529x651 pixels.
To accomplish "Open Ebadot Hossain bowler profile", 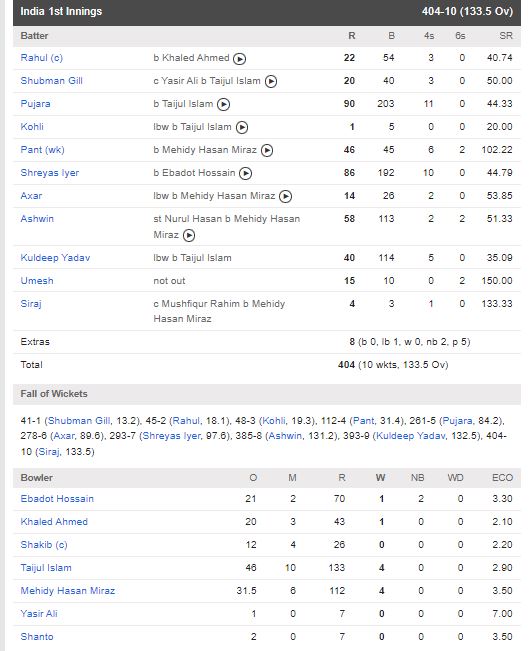I will tap(57, 499).
